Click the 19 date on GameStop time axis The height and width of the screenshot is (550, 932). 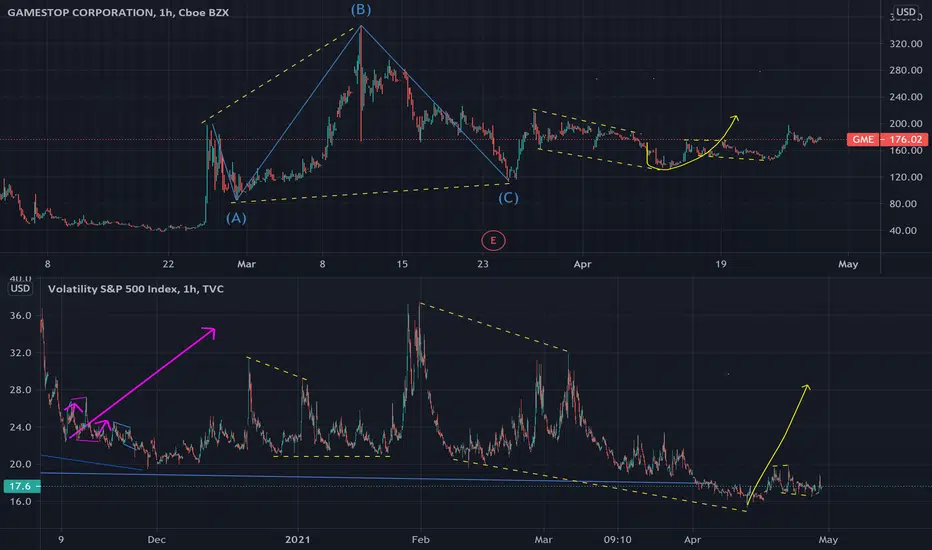[x=720, y=264]
